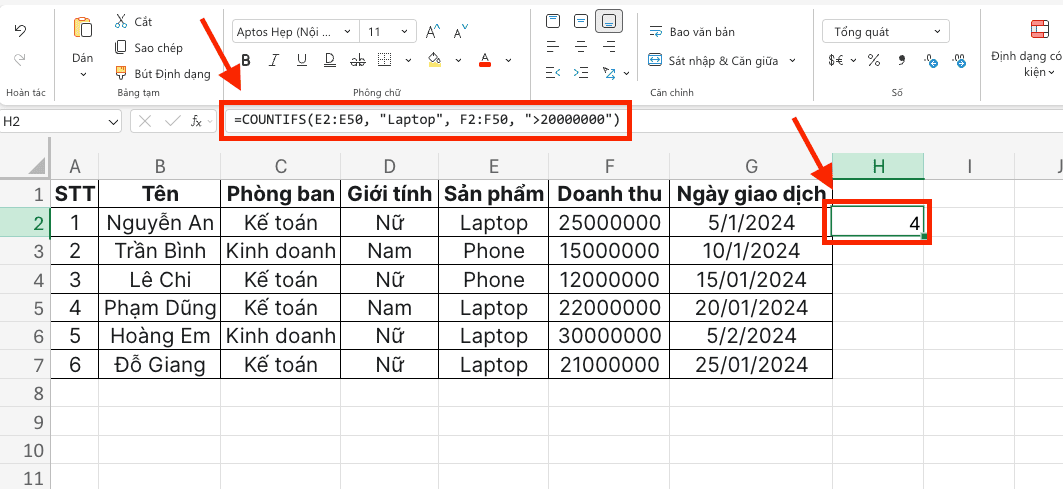The image size is (1063, 489).
Task: Increase font size with the larger A icon
Action: click(433, 32)
